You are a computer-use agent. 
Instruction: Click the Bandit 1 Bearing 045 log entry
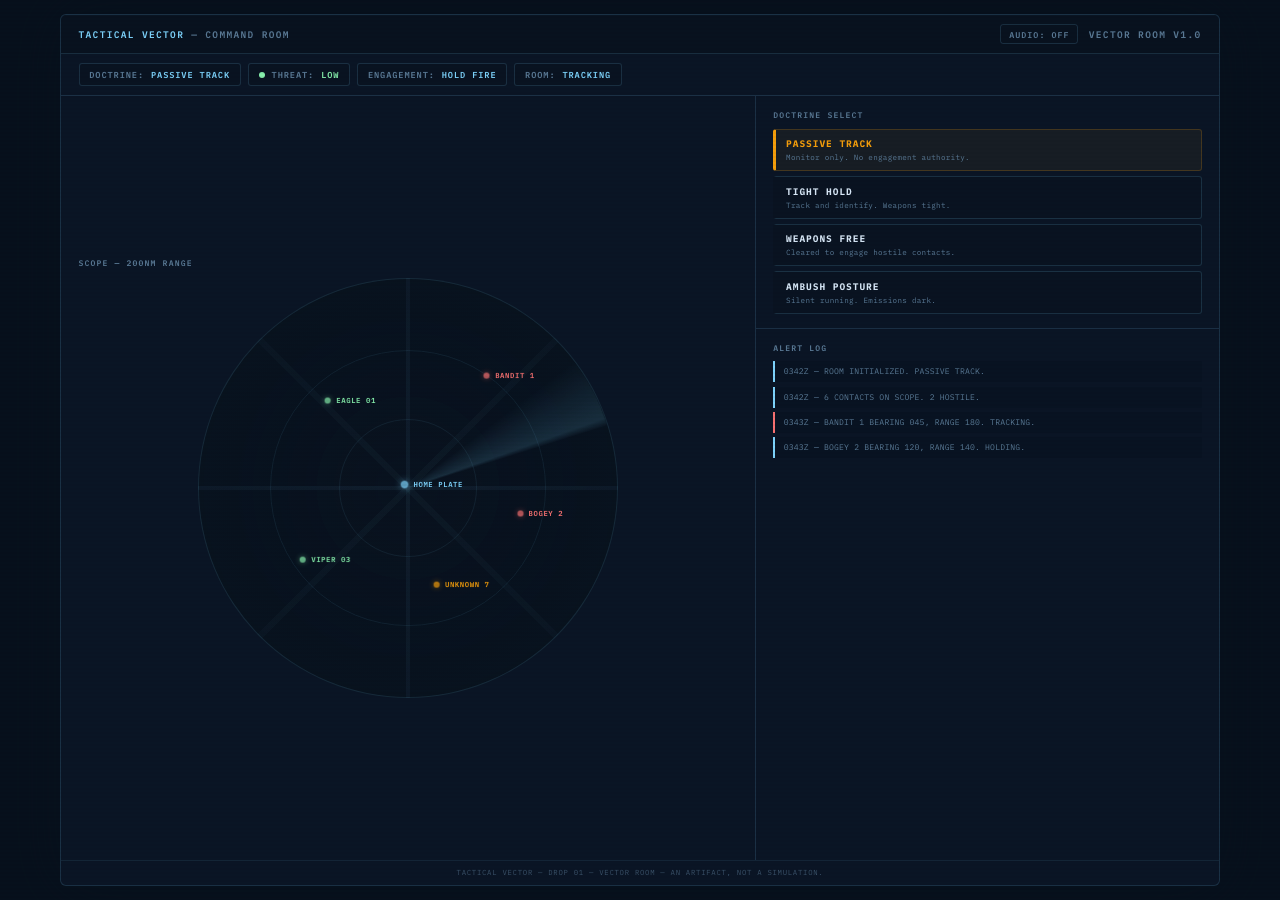tap(987, 423)
